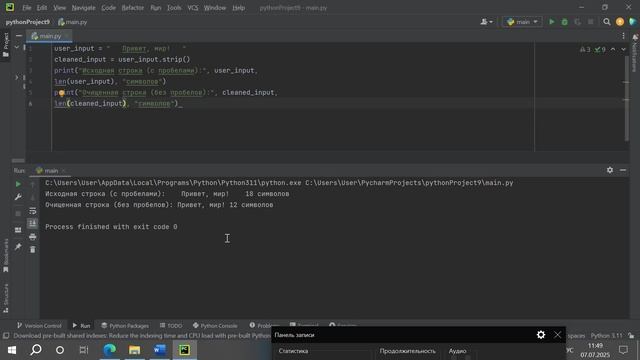
Task: Open the Window menu
Action: (x=215, y=8)
